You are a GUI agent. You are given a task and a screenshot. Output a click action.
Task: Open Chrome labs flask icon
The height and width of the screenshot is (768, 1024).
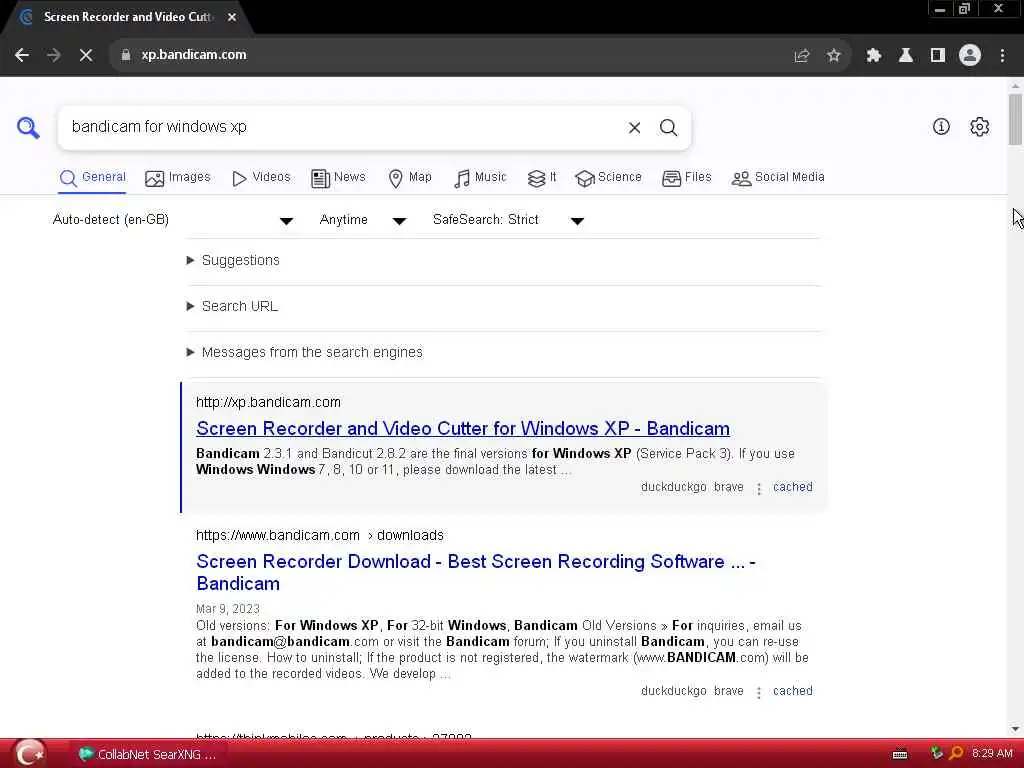coord(906,56)
